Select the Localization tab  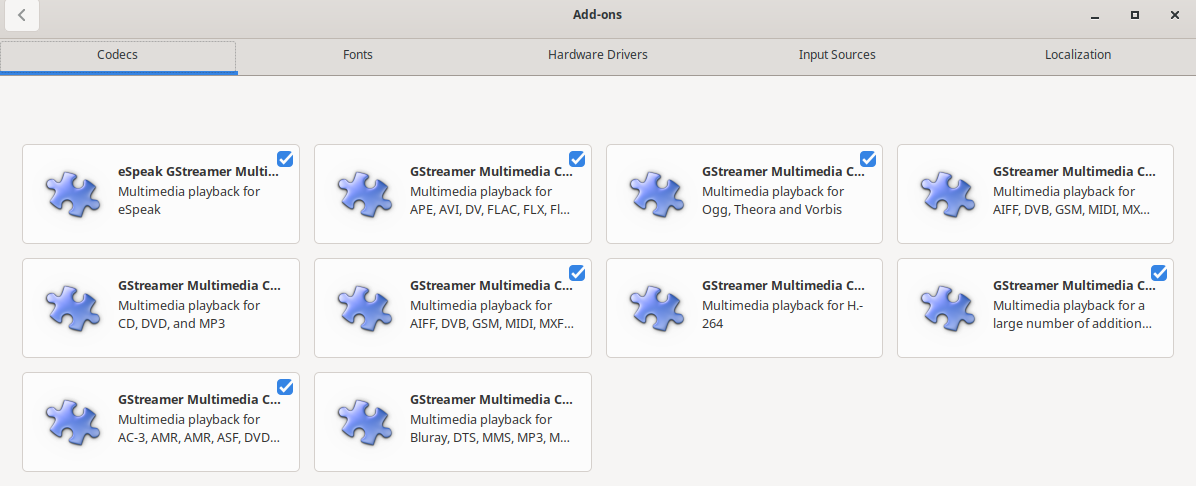tap(1077, 55)
